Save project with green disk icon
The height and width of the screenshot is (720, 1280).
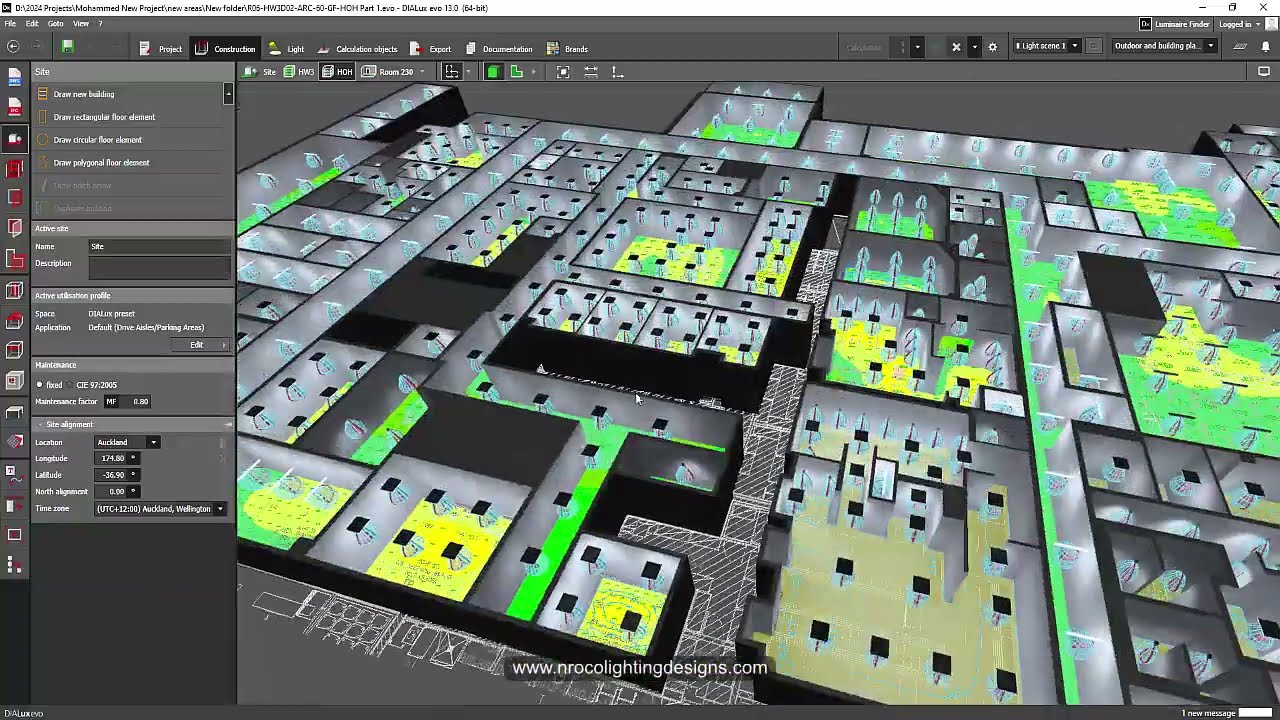tap(67, 46)
